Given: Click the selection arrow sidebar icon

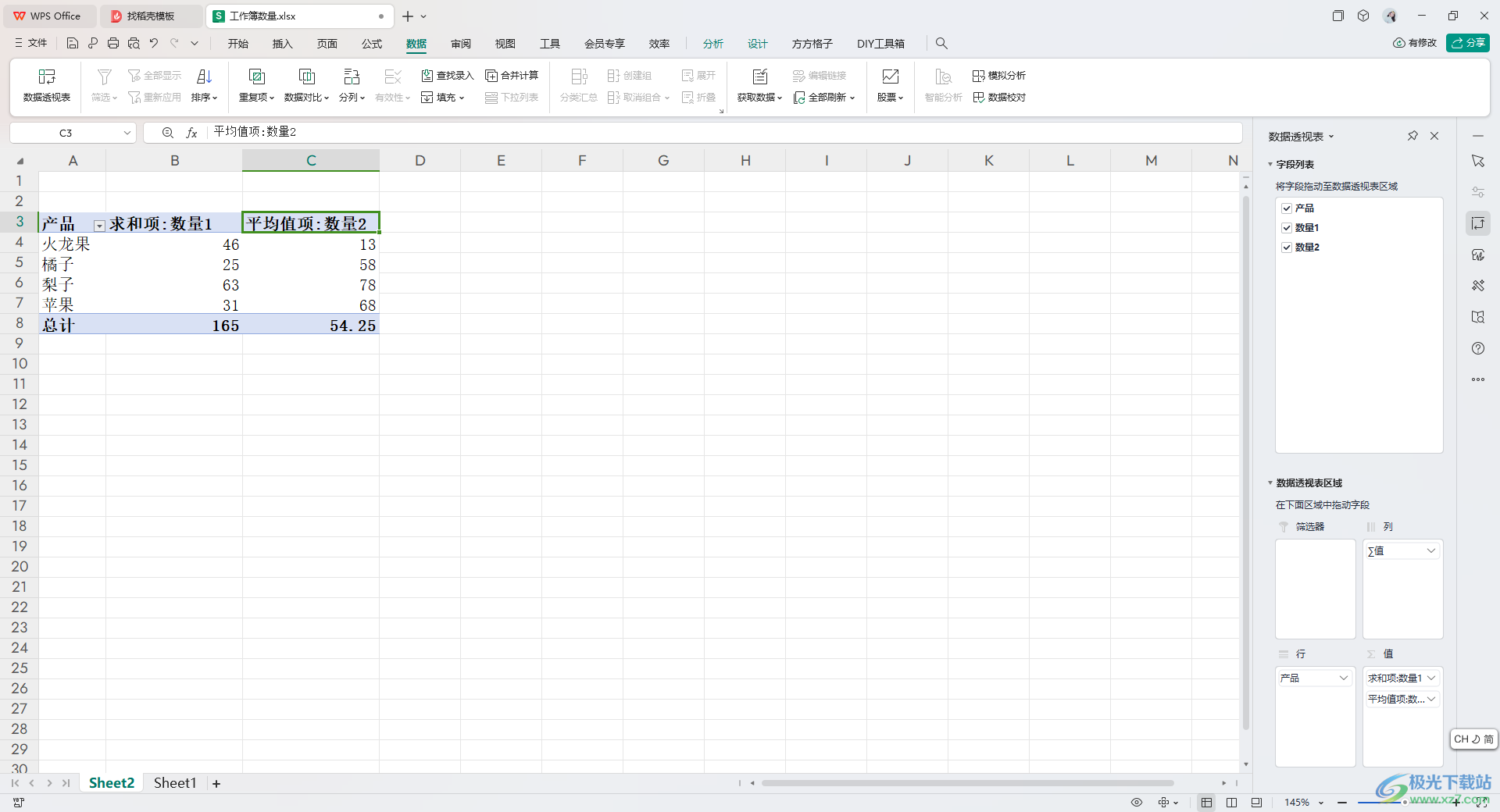Looking at the screenshot, I should click(1478, 161).
